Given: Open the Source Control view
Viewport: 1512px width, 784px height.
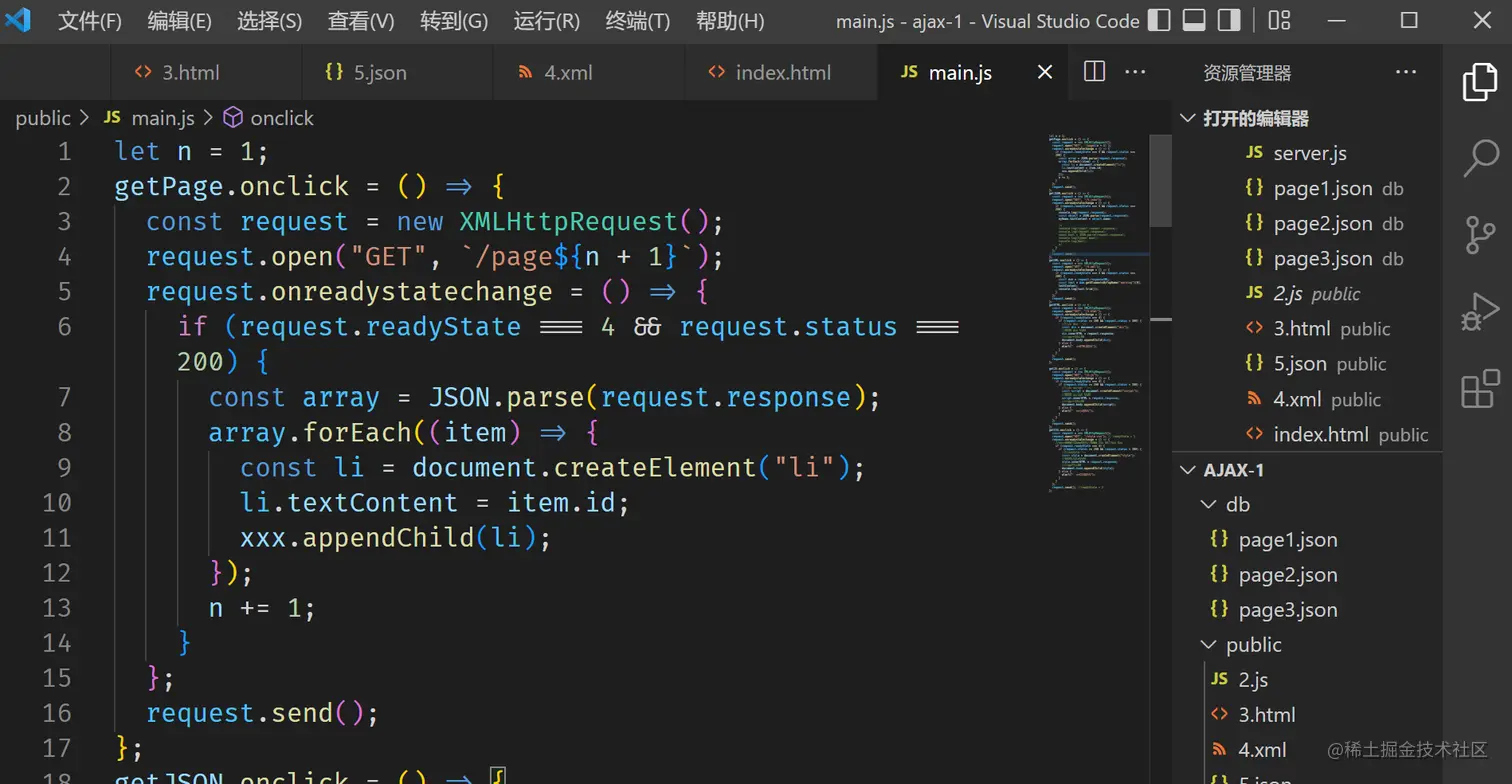Looking at the screenshot, I should point(1480,235).
